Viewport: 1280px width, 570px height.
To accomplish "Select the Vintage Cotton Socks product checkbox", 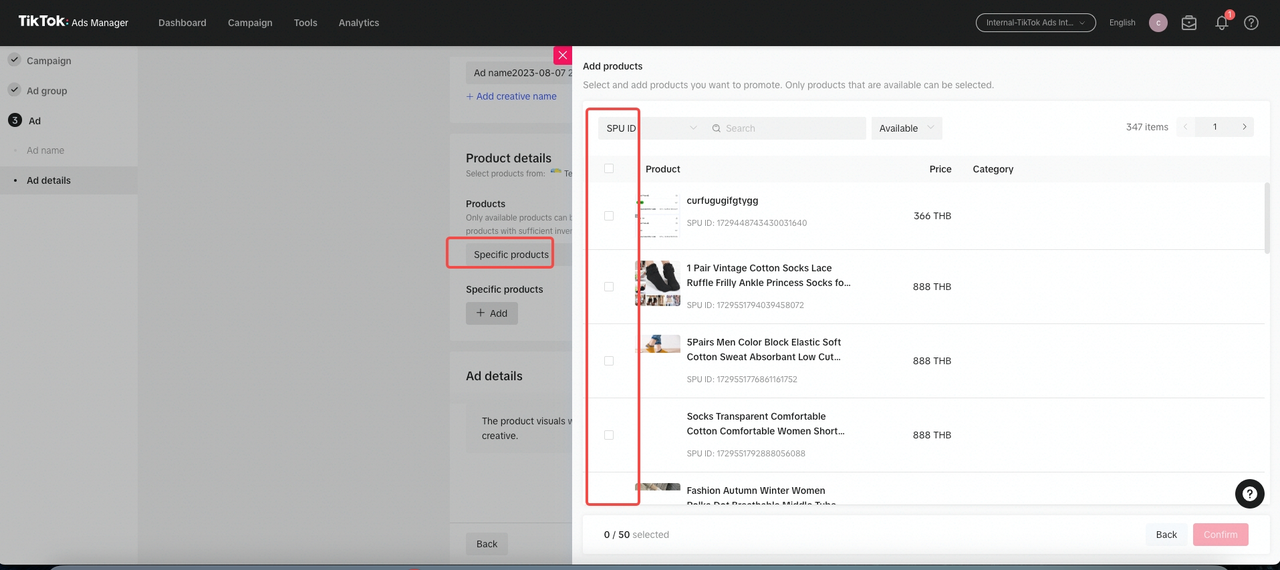I will [609, 287].
